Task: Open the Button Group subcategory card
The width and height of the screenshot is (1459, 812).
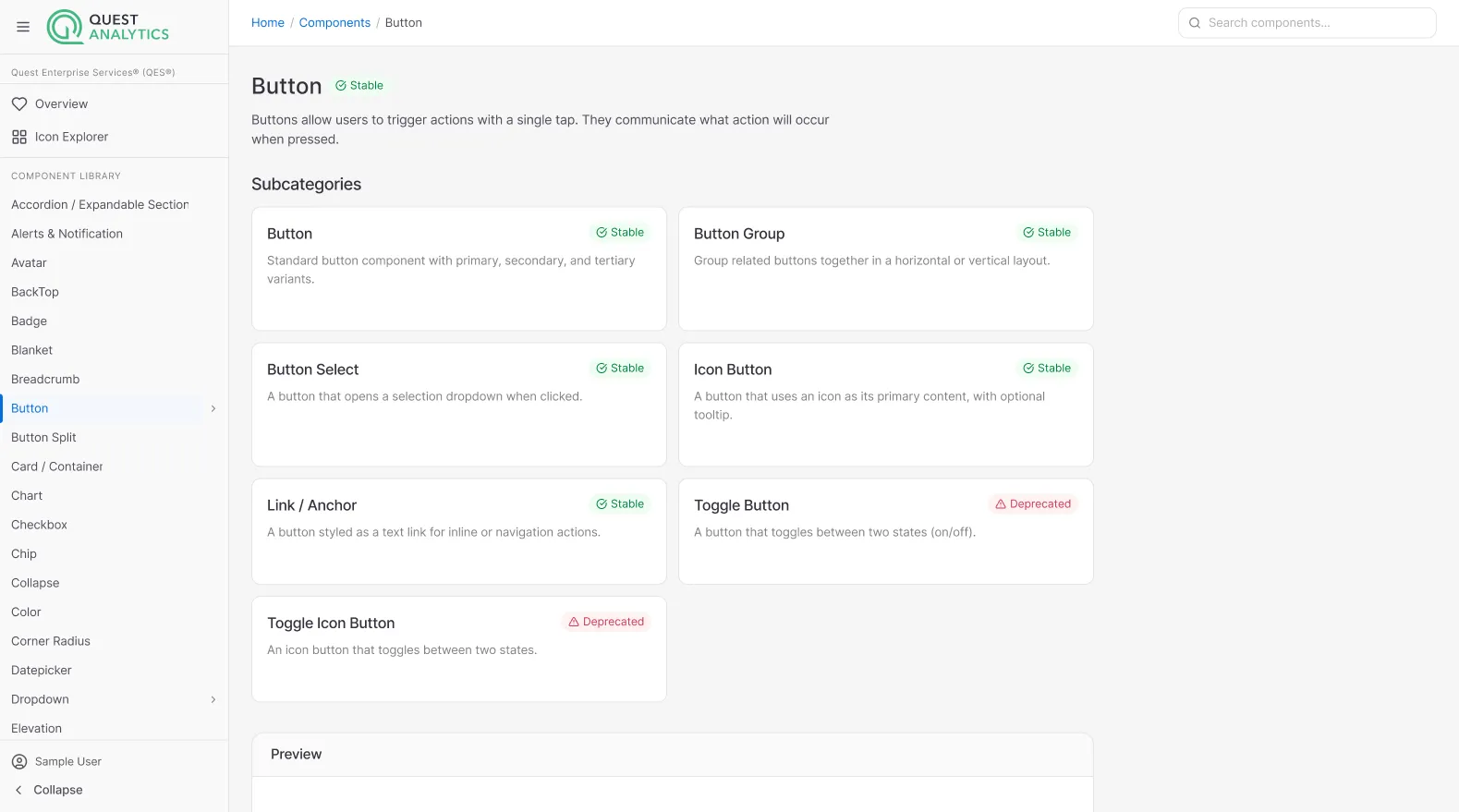Action: (x=886, y=269)
